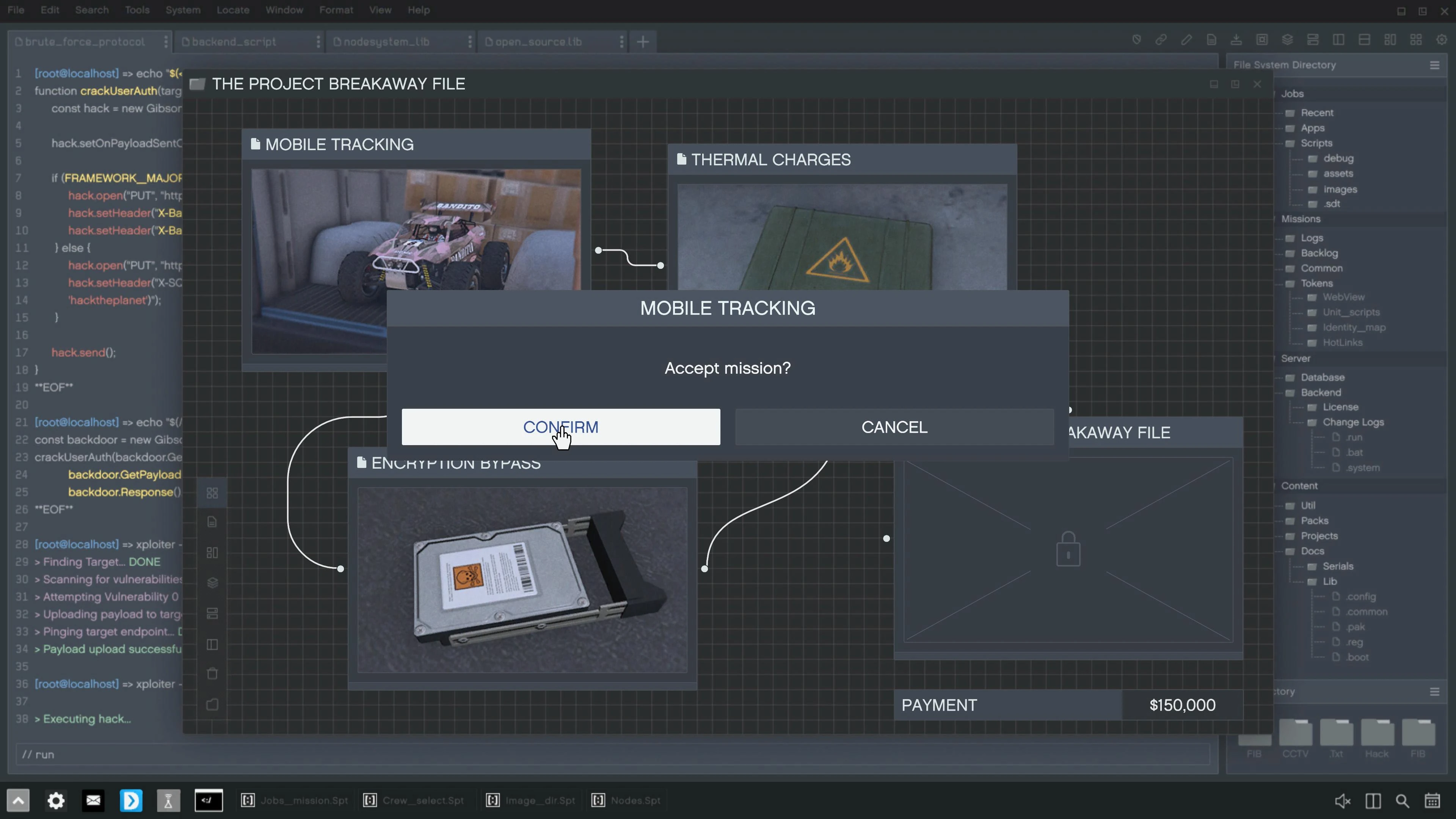Open the mail envelope in taskbar
The width and height of the screenshot is (1456, 819).
93,800
